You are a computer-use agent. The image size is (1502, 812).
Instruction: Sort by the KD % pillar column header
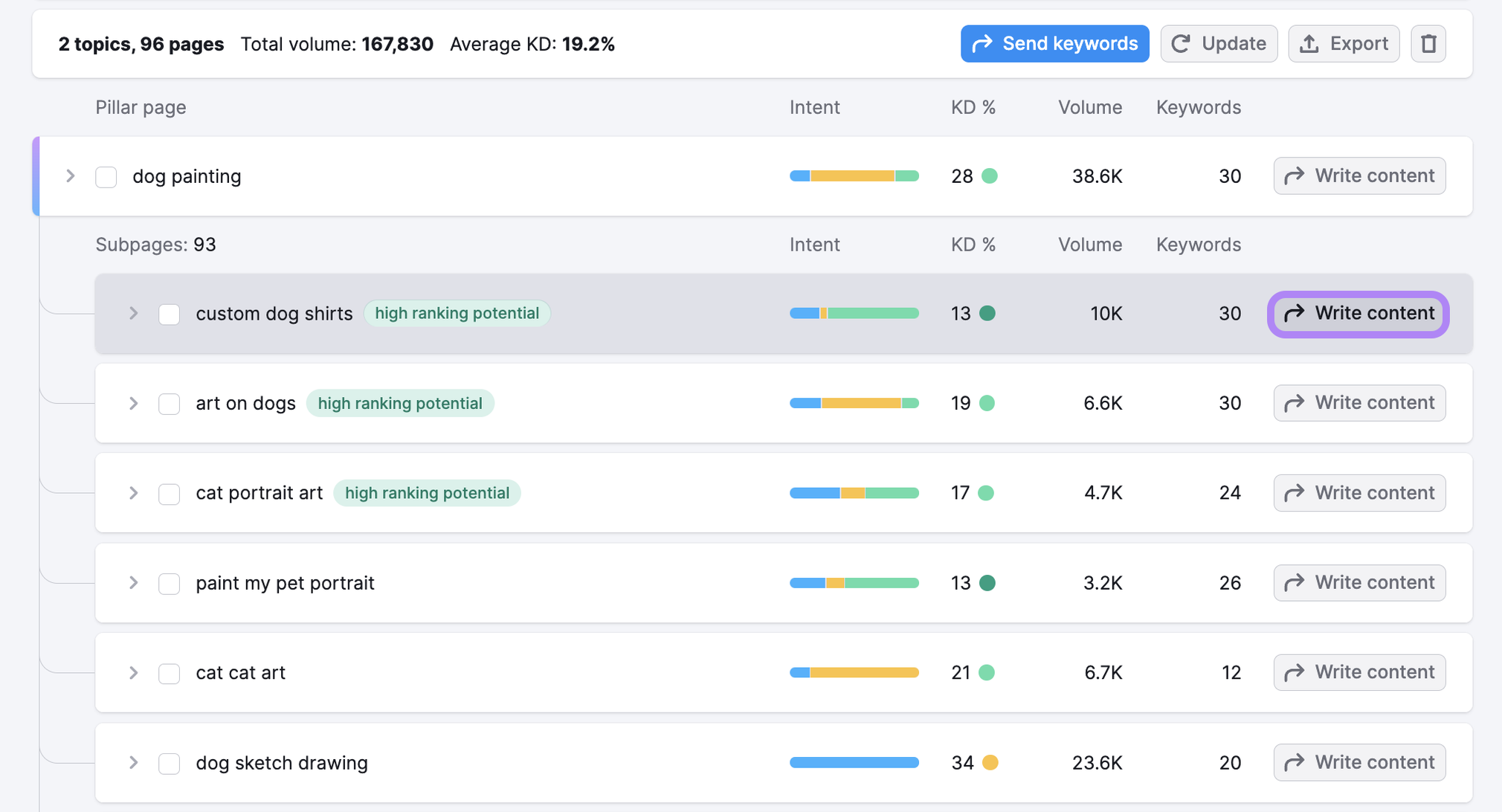click(x=973, y=108)
